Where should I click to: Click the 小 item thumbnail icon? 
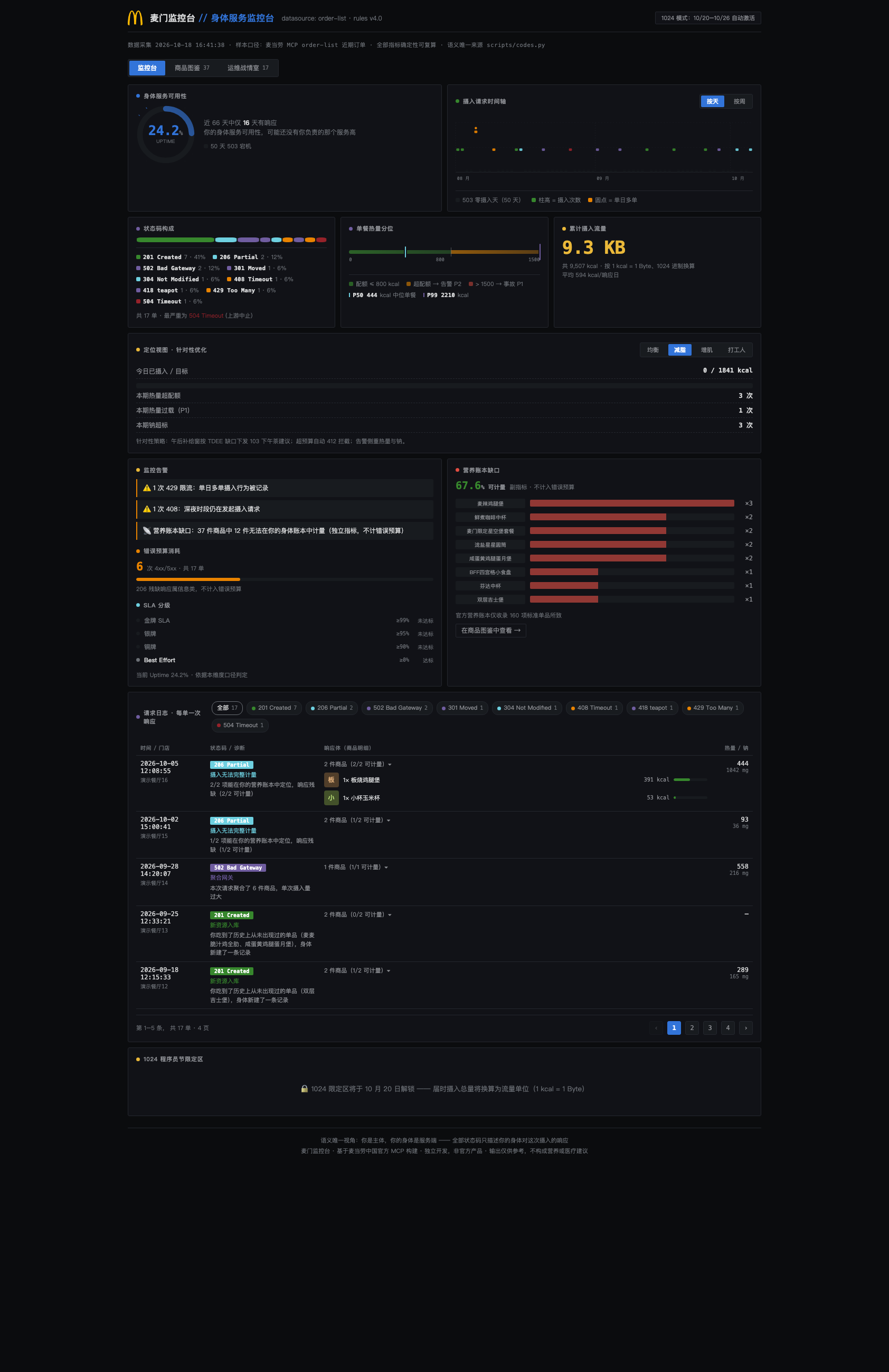coord(331,798)
